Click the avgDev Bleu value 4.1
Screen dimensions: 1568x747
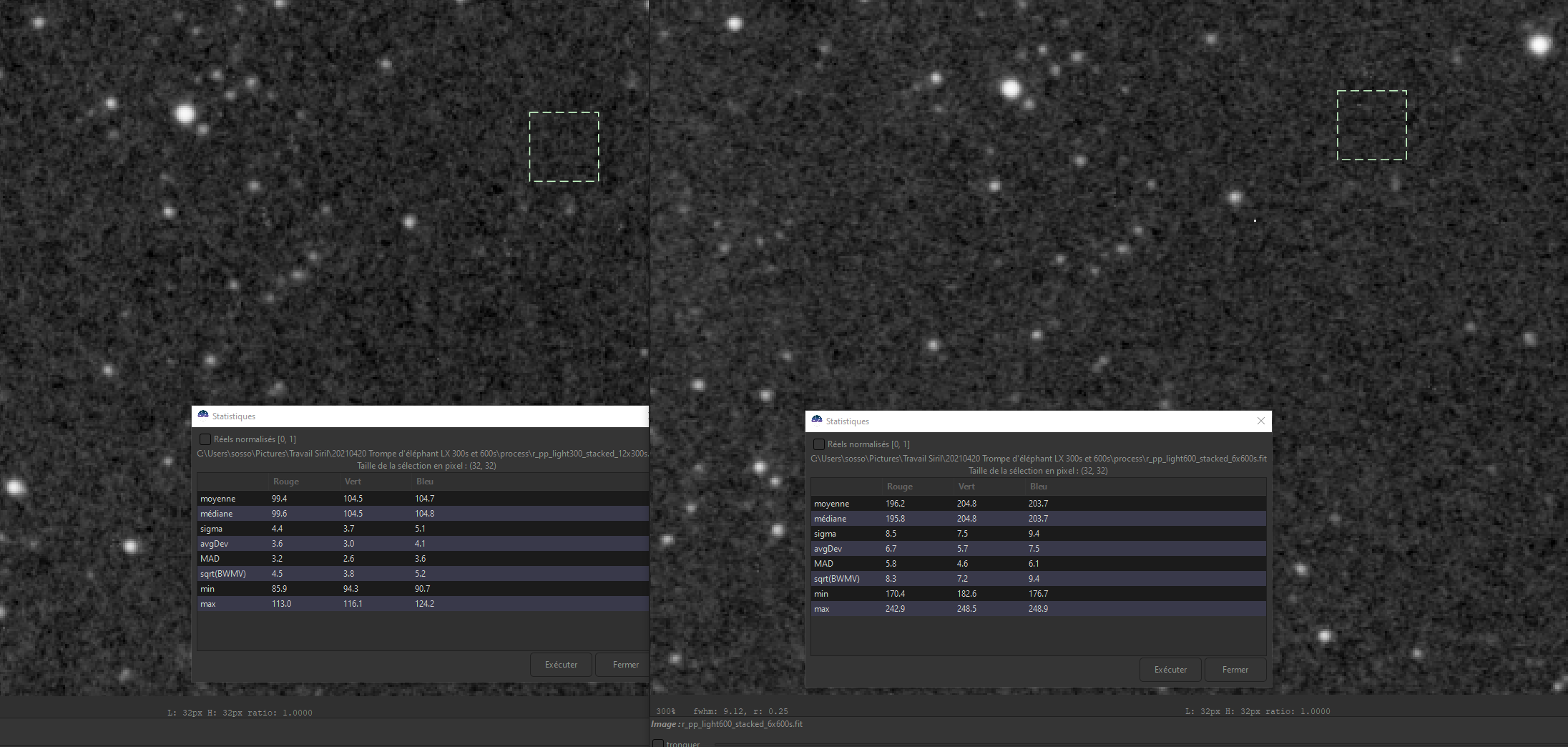coord(420,544)
